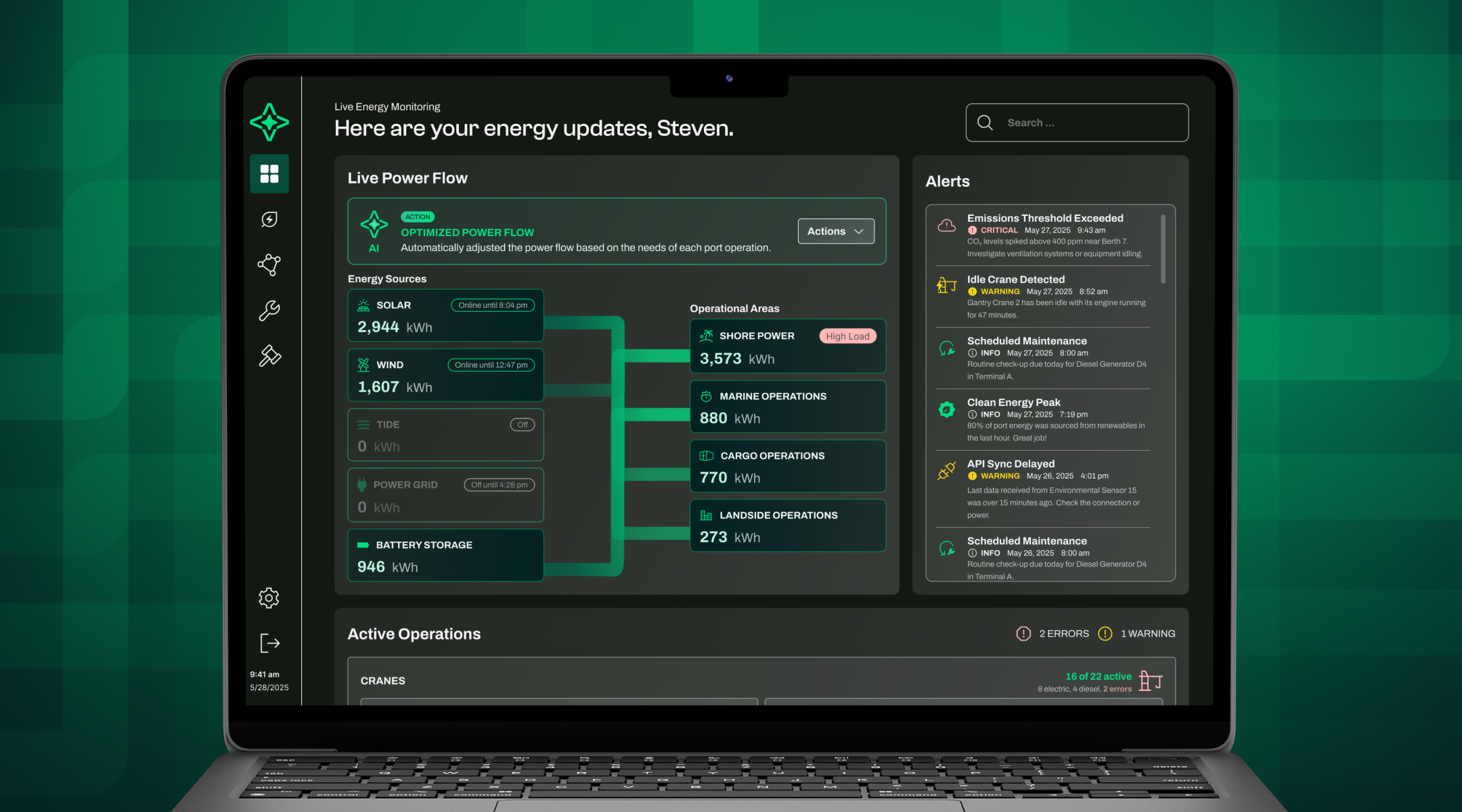Click the green star logo
Viewport: 1462px width, 812px height.
(x=269, y=122)
